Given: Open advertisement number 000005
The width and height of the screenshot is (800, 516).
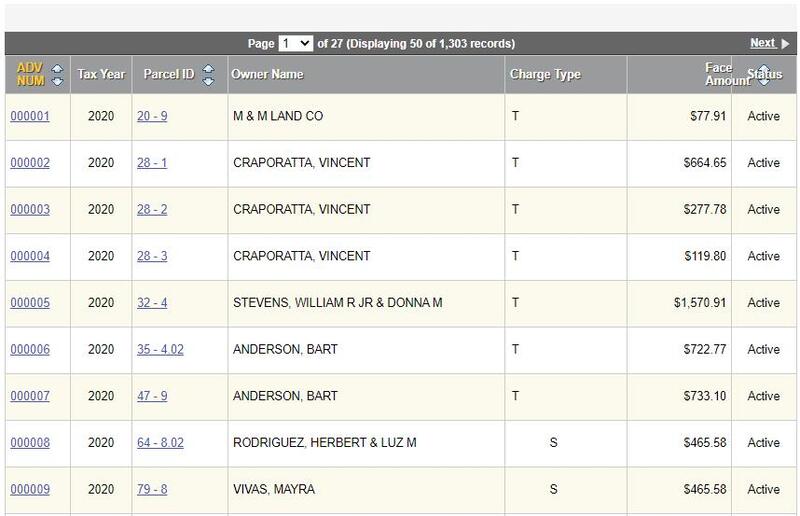Looking at the screenshot, I should point(30,303).
